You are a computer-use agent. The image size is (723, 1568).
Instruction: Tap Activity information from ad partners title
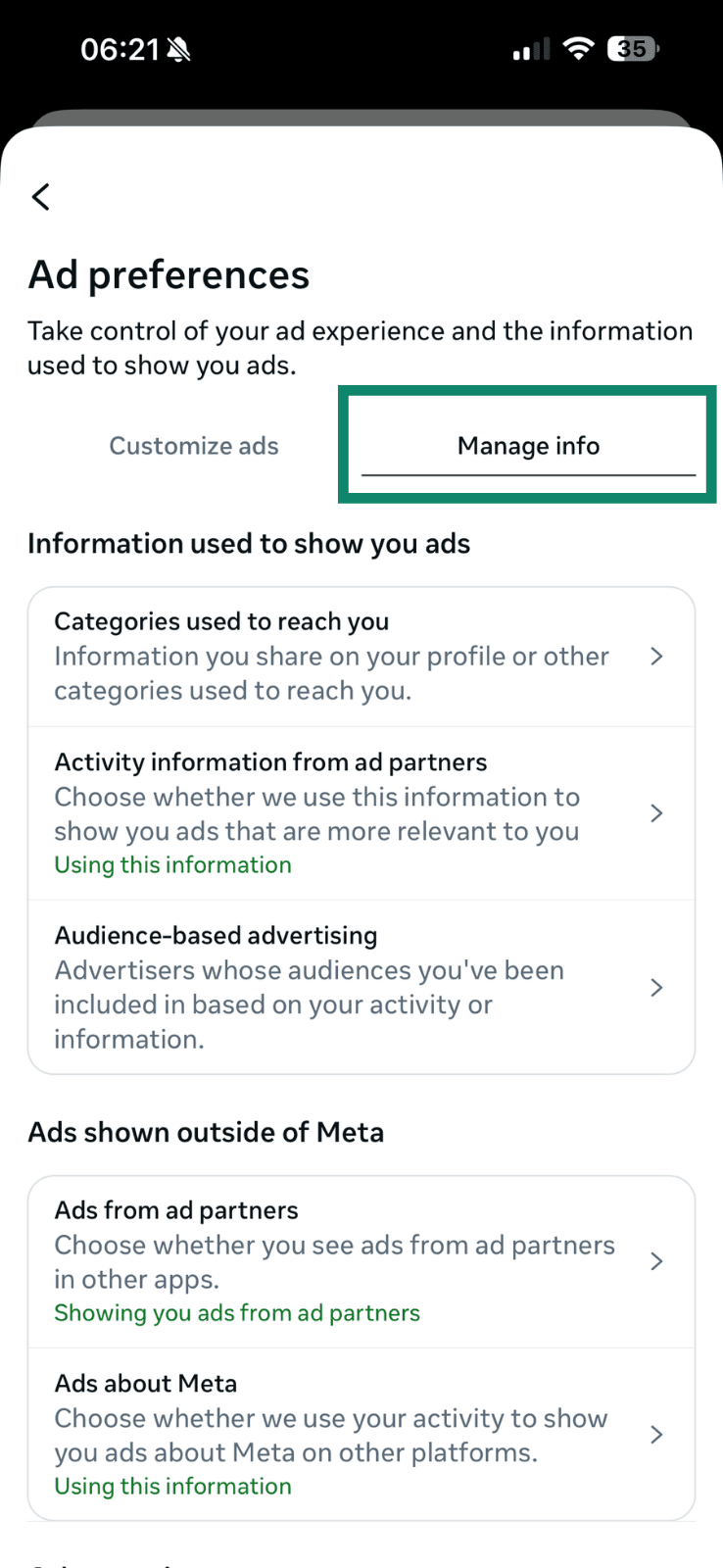pyautogui.click(x=270, y=762)
